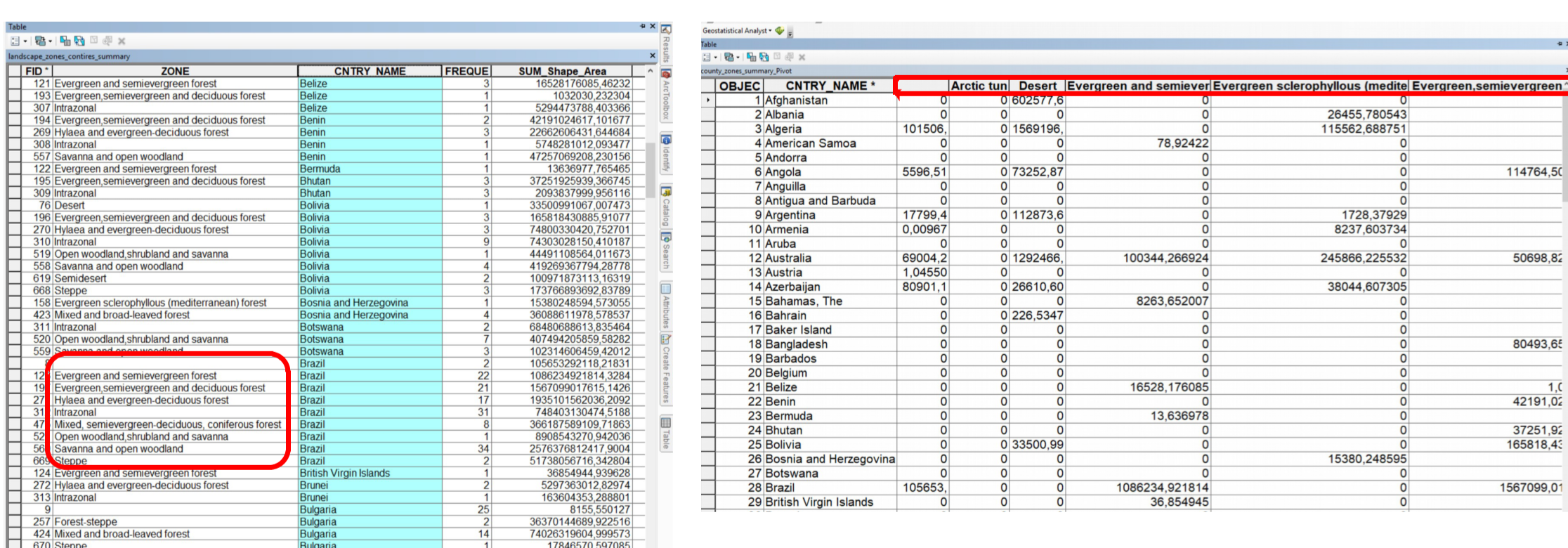Click the SUM_Shape_Area column header
The image size is (1568, 548).
[561, 71]
